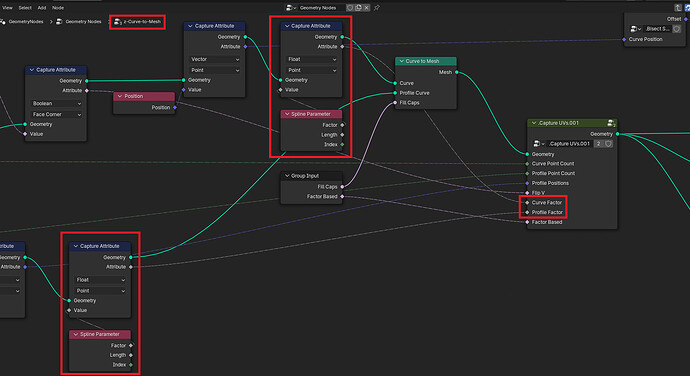Open Float dropdown in lower Capture Attribute node
Screen dimensions: 690x376
(x=100, y=280)
